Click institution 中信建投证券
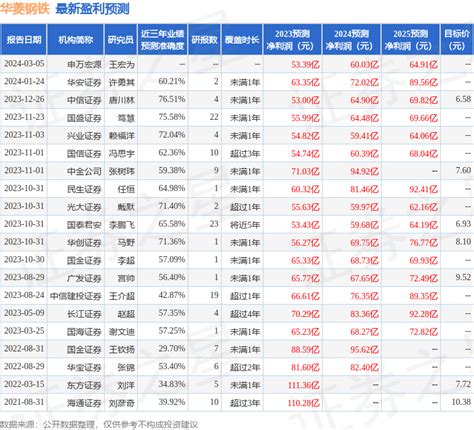Image resolution: width=474 pixels, height=430 pixels. (76, 296)
